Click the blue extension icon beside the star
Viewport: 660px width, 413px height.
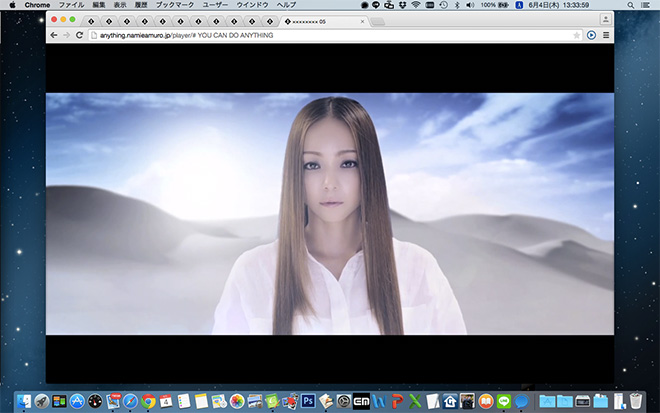(x=592, y=35)
